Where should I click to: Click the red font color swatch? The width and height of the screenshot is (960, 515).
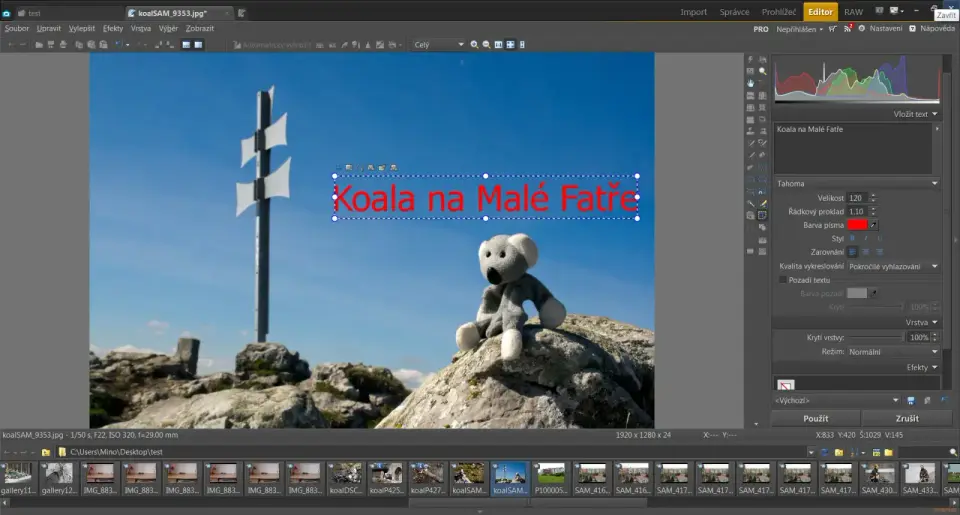(856, 225)
